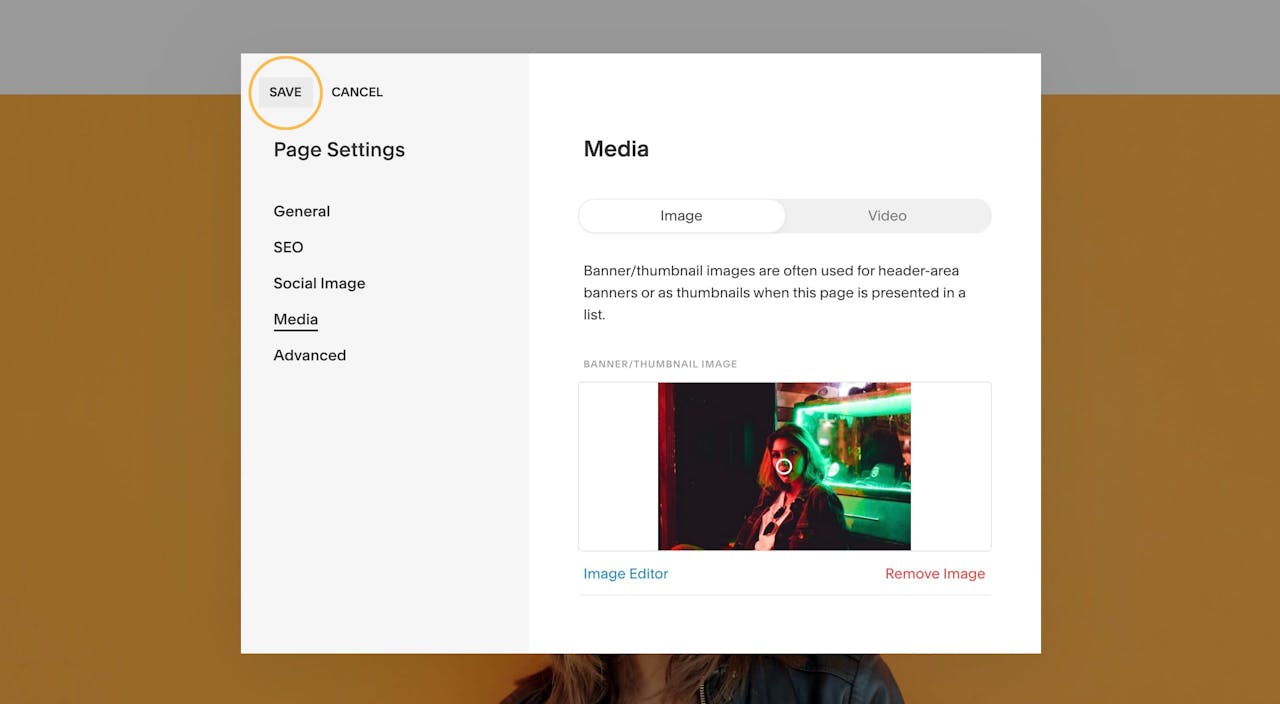Click the Media panel heading
Viewport: 1280px width, 704px height.
616,148
